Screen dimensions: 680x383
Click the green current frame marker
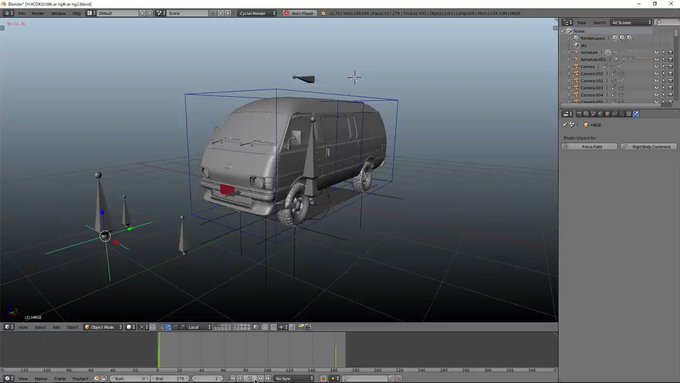(159, 350)
